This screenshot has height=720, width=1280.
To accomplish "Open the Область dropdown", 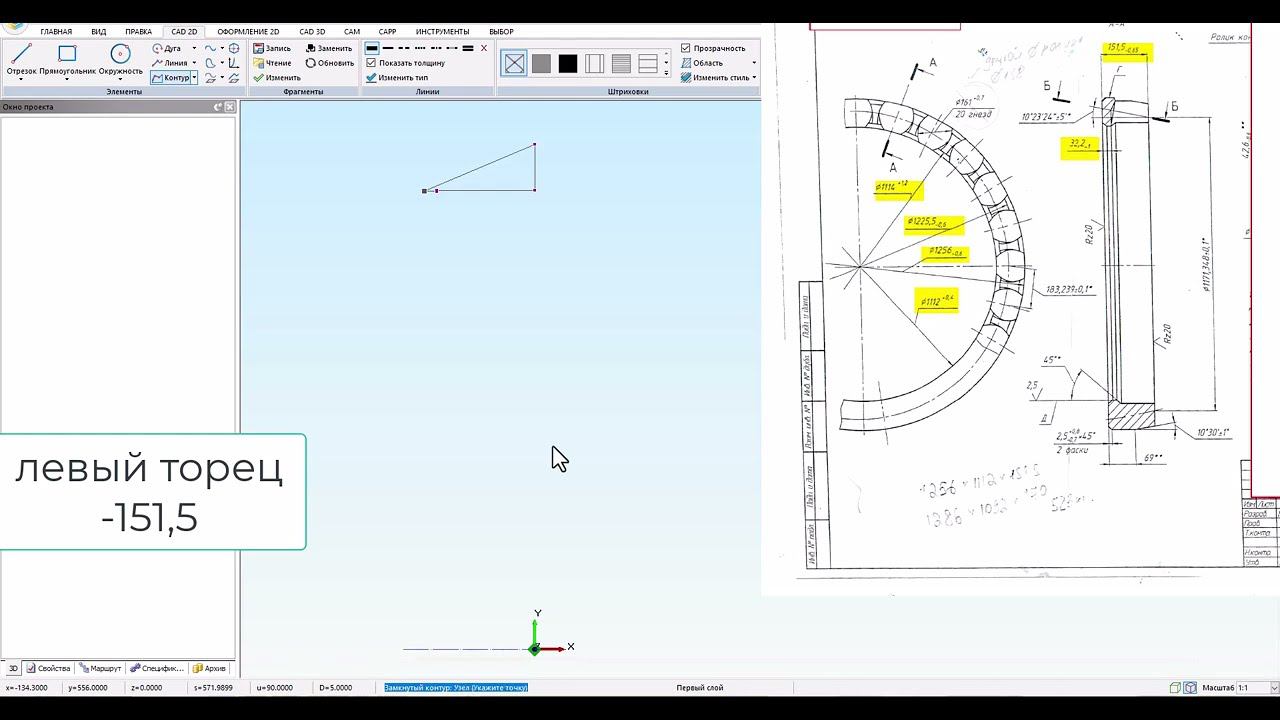I will pyautogui.click(x=718, y=63).
